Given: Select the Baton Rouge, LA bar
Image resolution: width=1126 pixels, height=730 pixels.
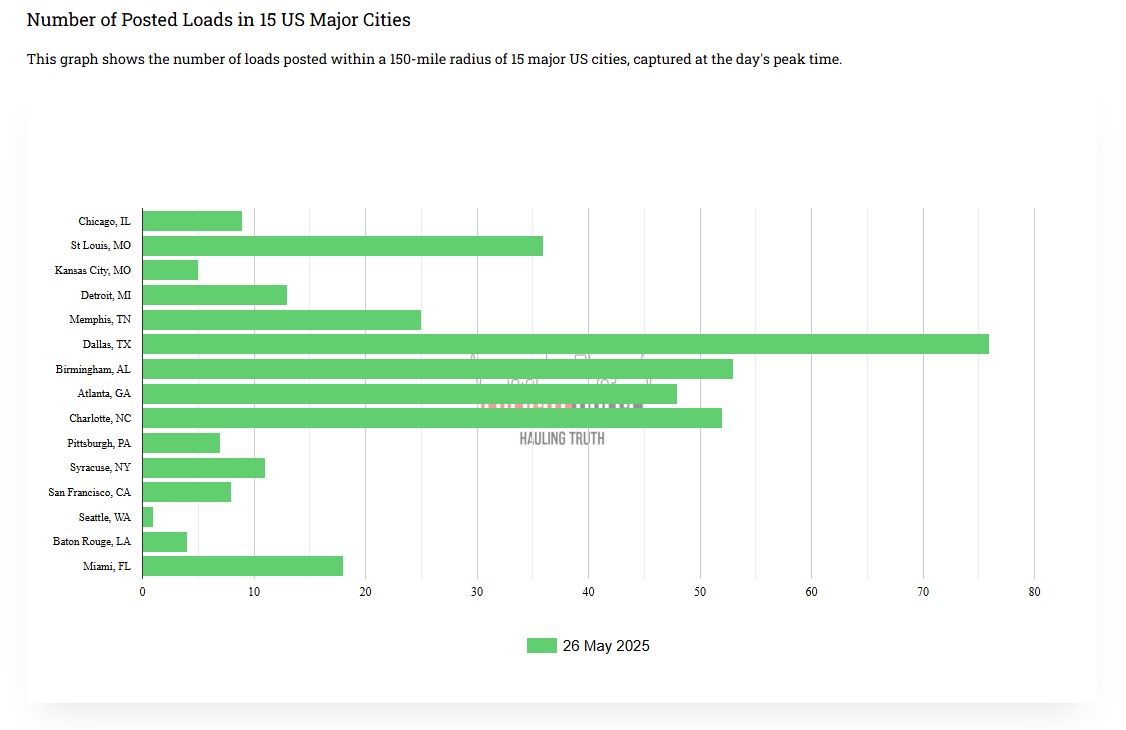Looking at the screenshot, I should point(164,542).
